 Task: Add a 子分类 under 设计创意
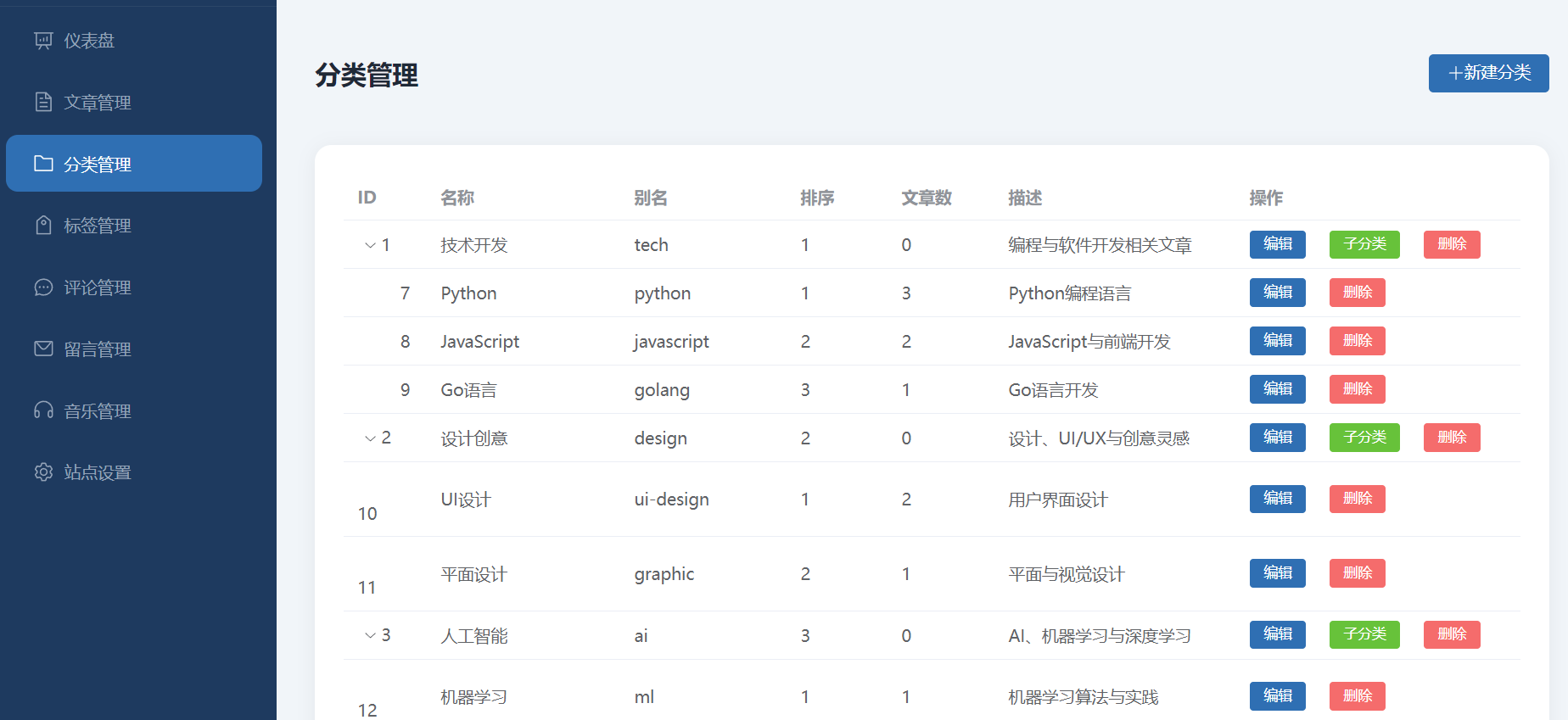(x=1364, y=438)
